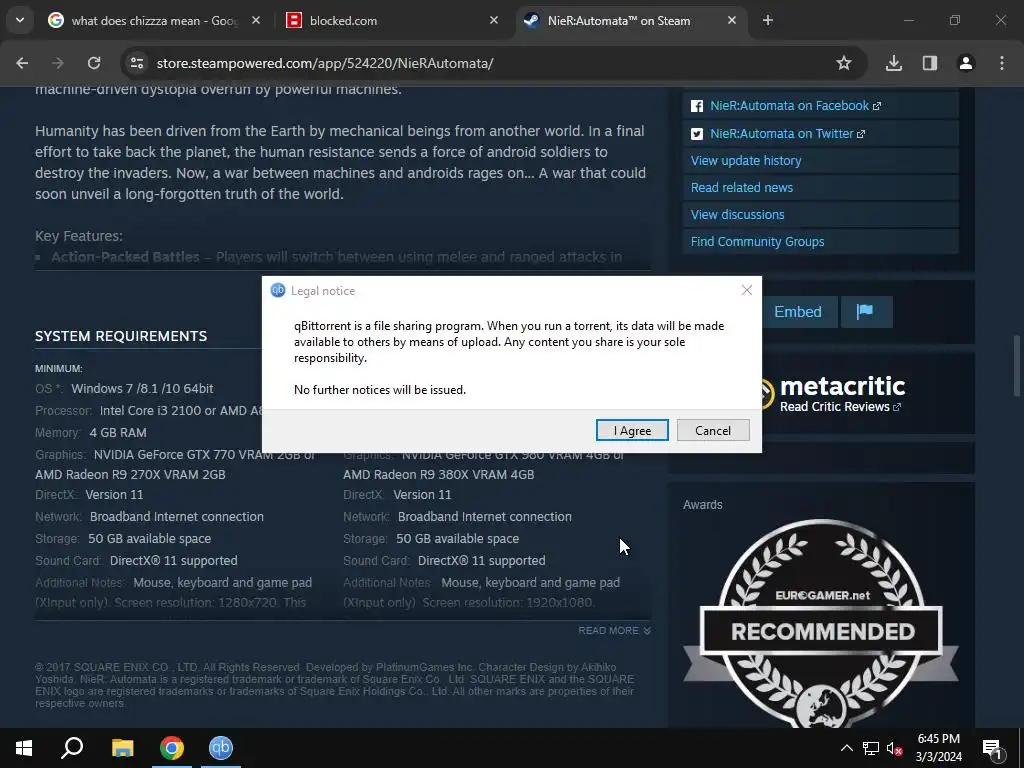Viewport: 1024px width, 768px height.
Task: Close the NieR:Automata Steam tab
Action: 732,20
